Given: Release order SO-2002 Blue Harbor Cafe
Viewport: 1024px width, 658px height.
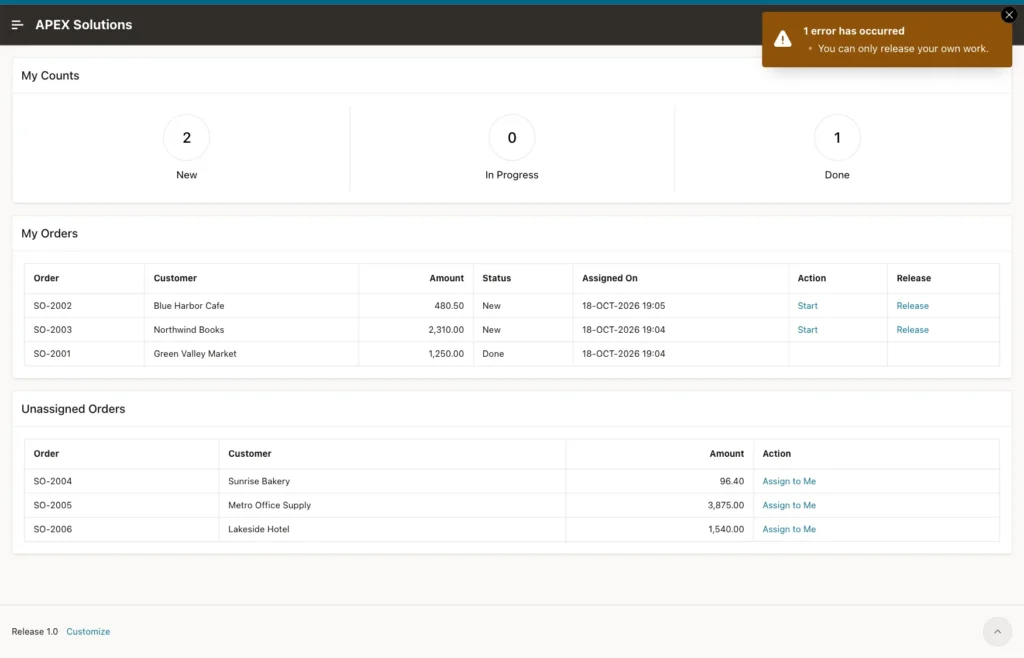Looking at the screenshot, I should [912, 306].
